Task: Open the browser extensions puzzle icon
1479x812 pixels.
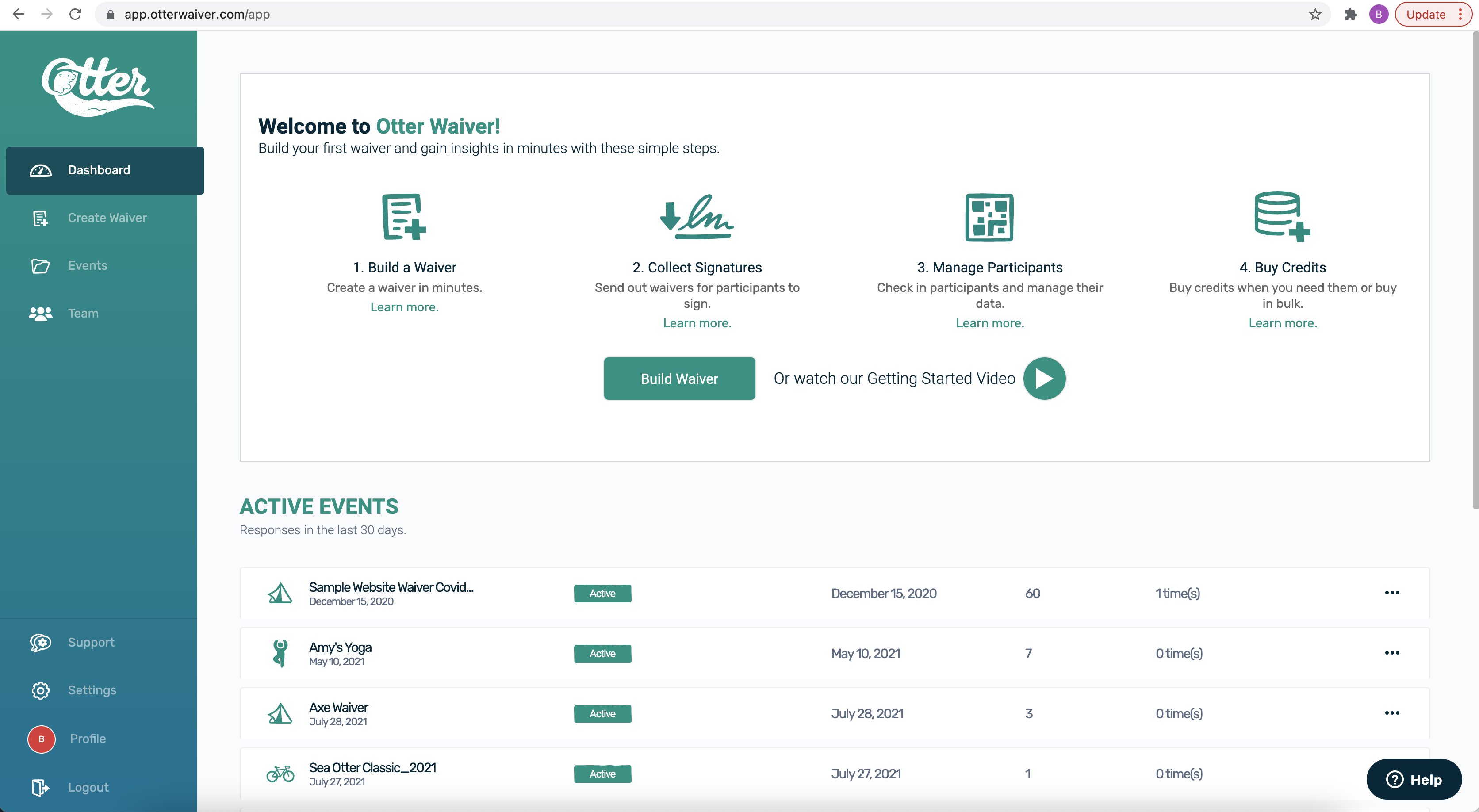Action: coord(1350,14)
